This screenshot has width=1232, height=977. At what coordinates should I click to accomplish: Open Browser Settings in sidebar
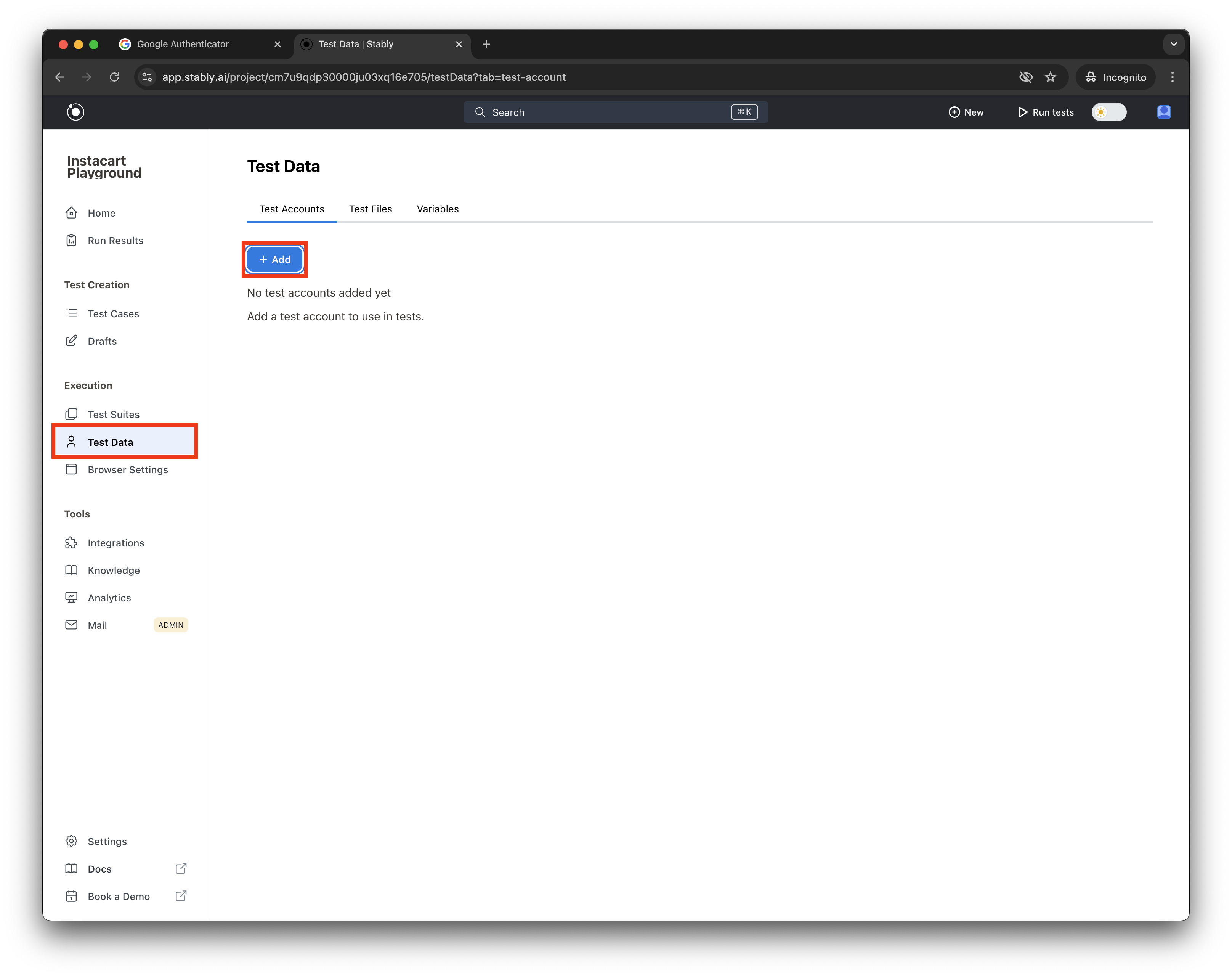(127, 469)
